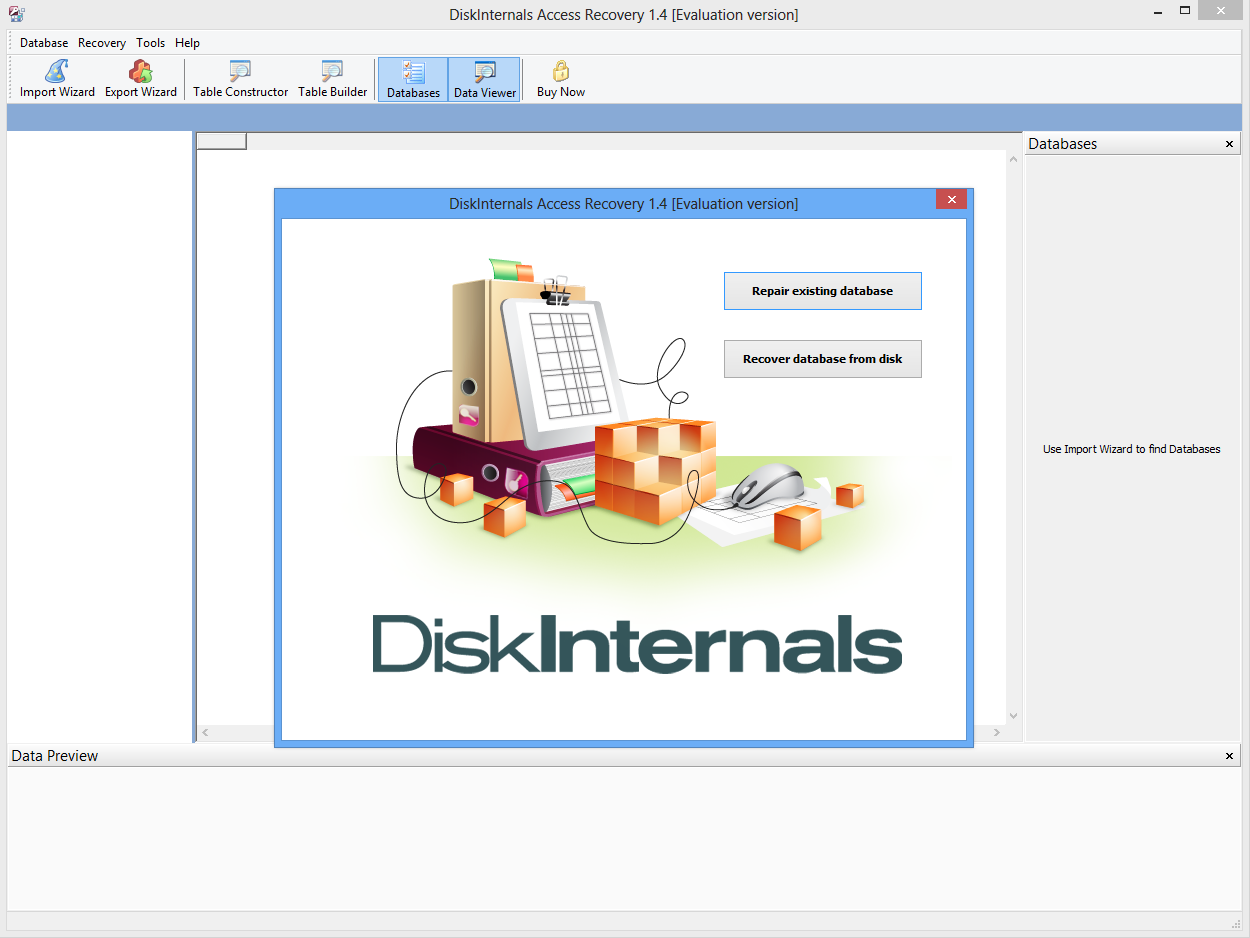
Task: Close the Databases side panel
Action: [1229, 144]
